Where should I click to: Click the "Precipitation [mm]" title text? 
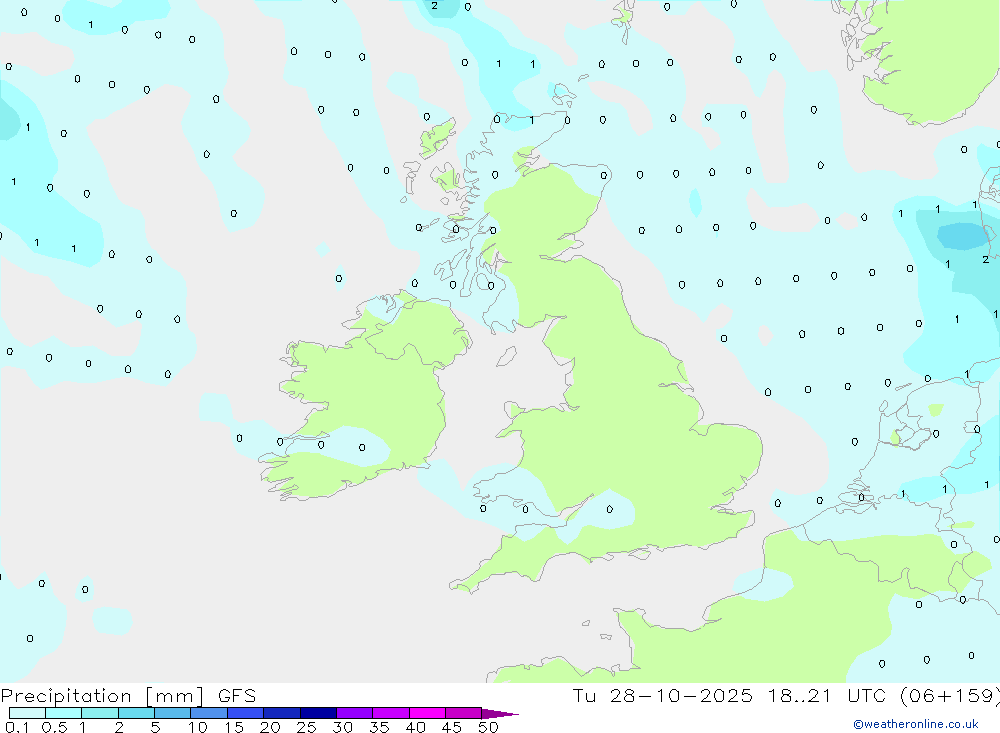(103, 696)
